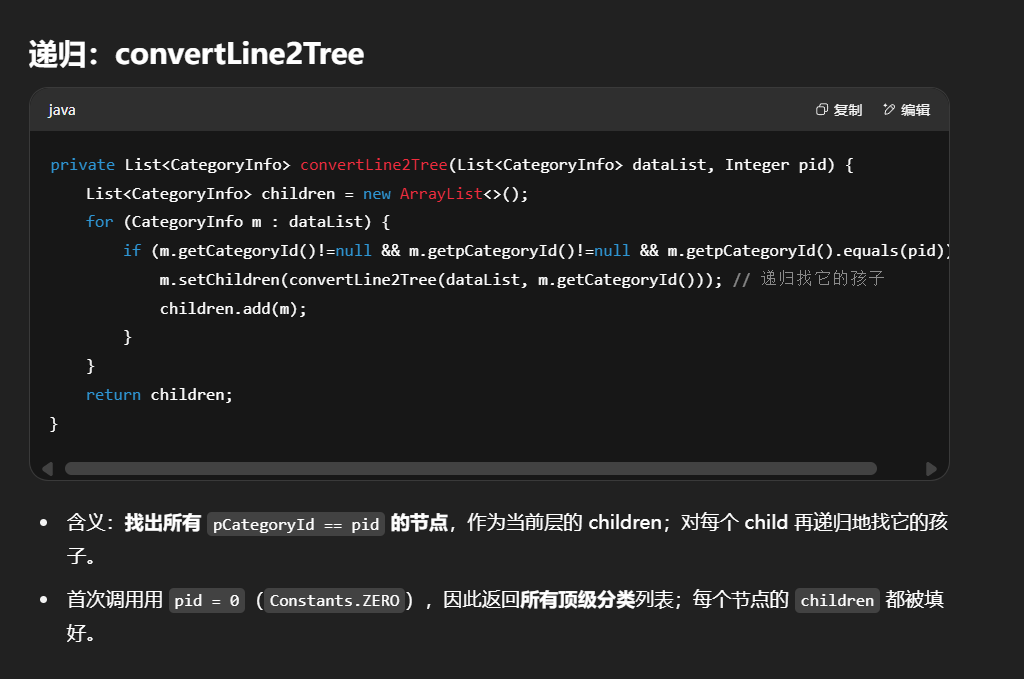Viewport: 1024px width, 679px height.
Task: Click the edit pencil icon in code header
Action: coord(889,110)
